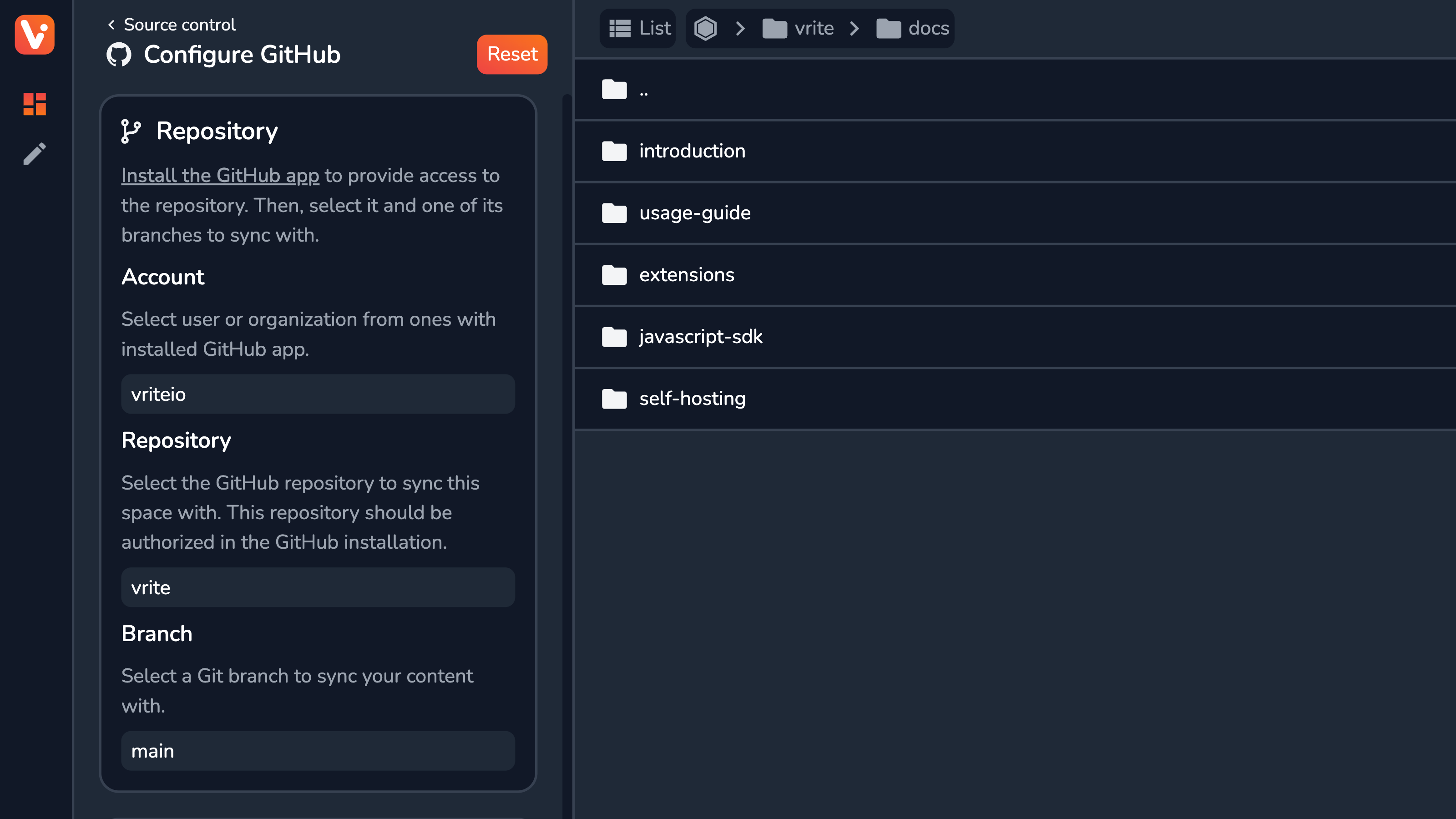Click chevron between hexagon and vrite

coord(740,28)
